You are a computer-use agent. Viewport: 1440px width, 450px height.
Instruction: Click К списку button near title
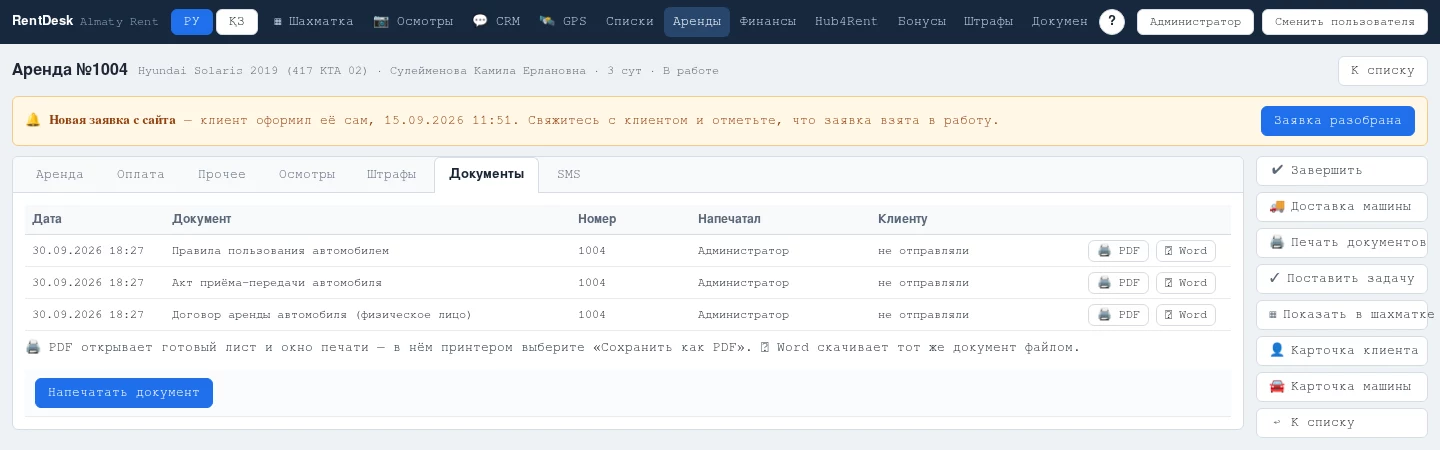(1382, 71)
